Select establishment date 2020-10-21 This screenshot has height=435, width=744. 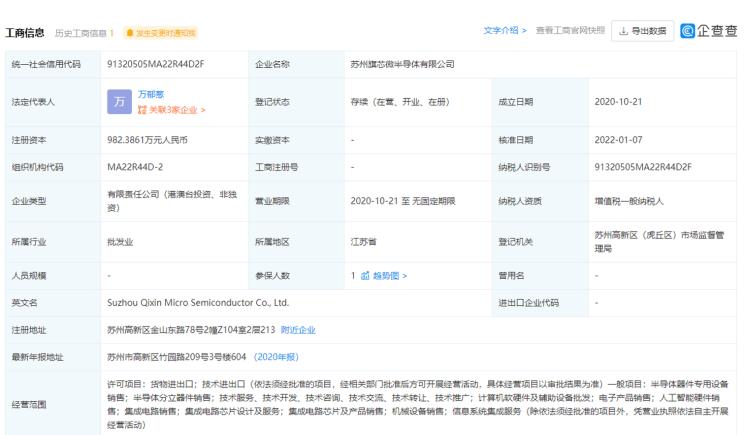pos(618,102)
